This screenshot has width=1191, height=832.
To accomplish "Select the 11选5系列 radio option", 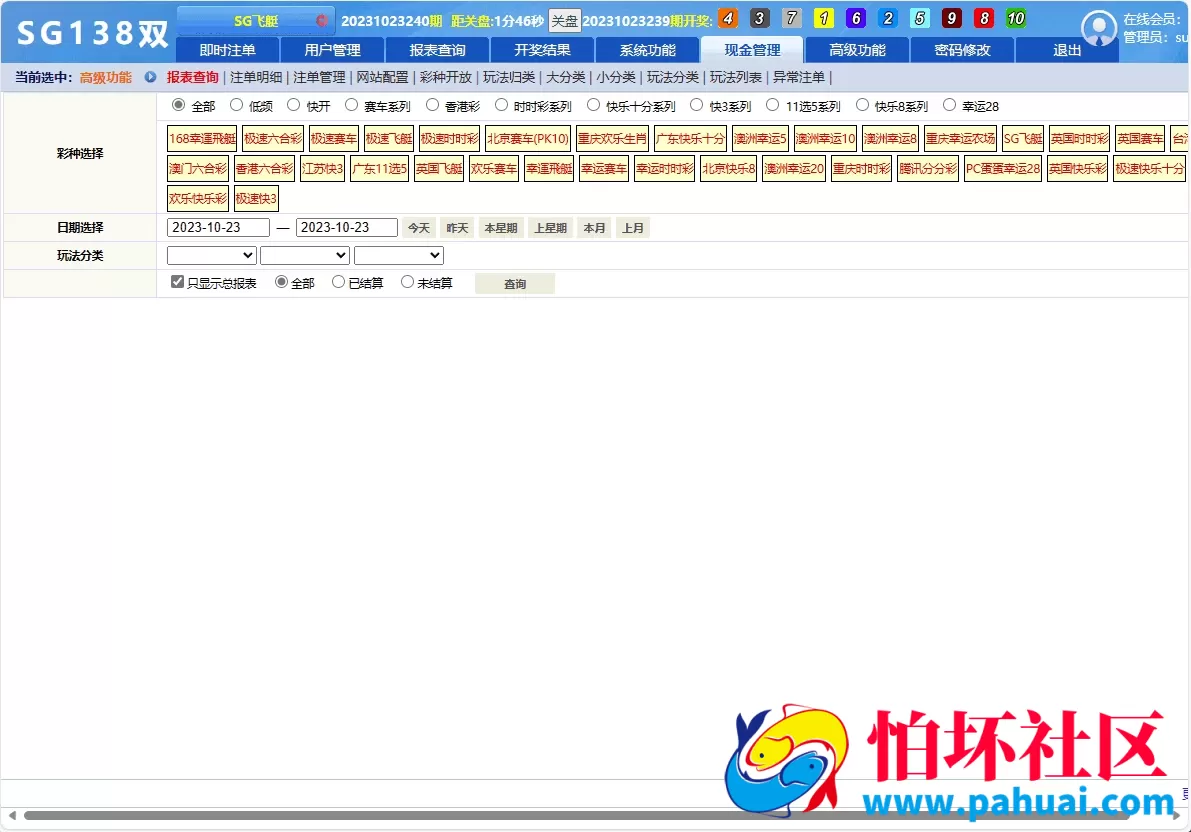I will tap(772, 105).
